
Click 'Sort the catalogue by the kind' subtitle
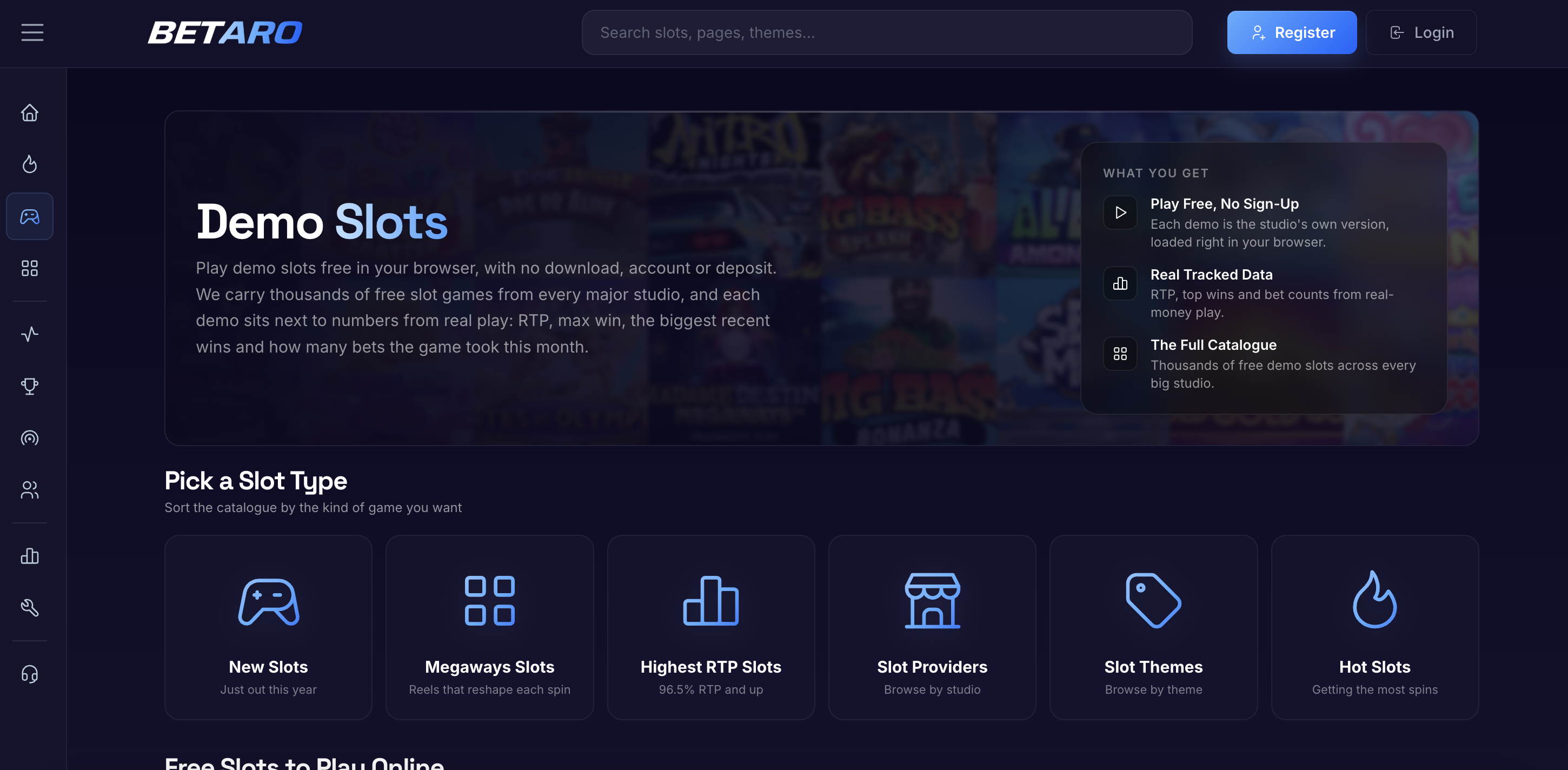point(313,508)
